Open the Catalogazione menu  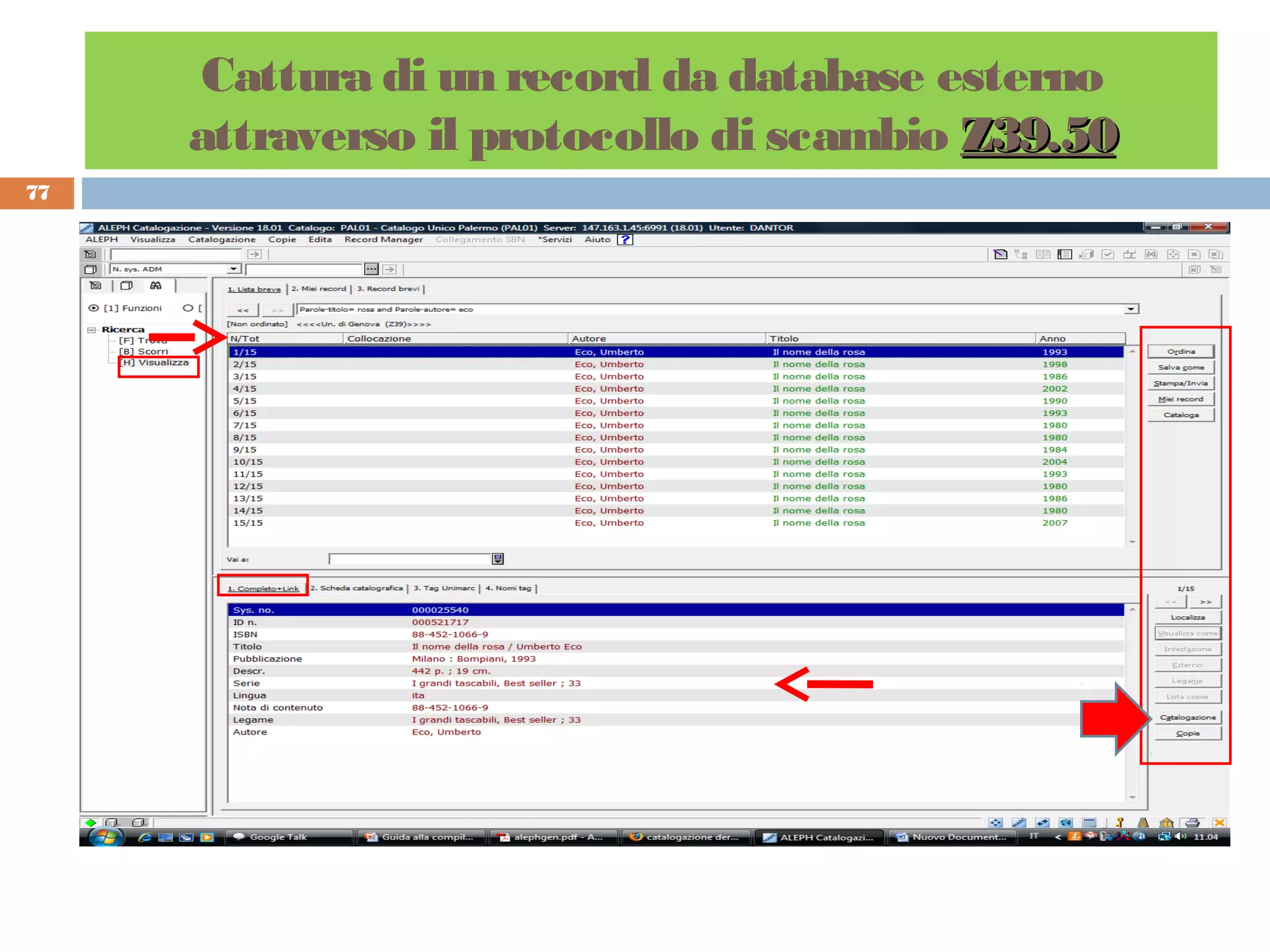[x=222, y=239]
